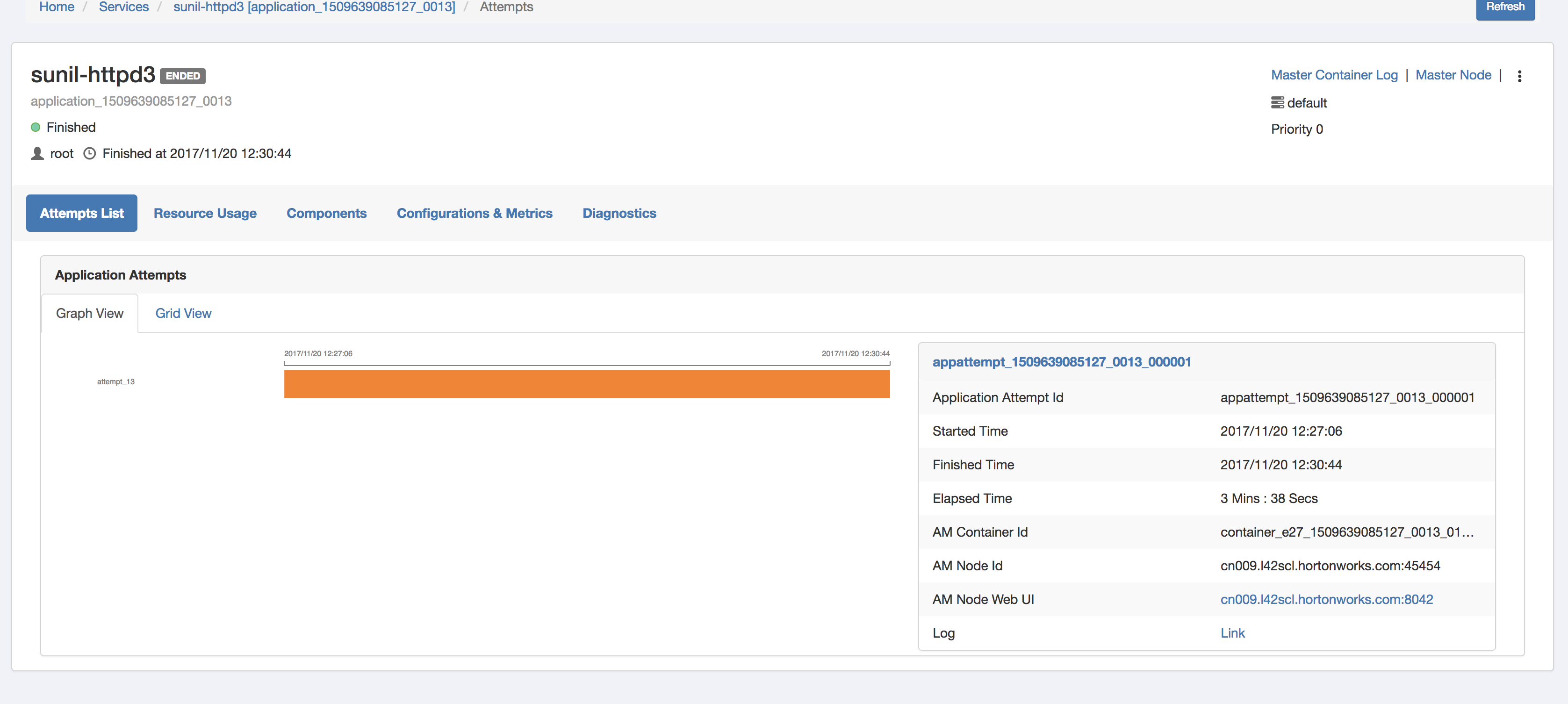The width and height of the screenshot is (1568, 704).
Task: Click the root user person icon
Action: point(37,153)
